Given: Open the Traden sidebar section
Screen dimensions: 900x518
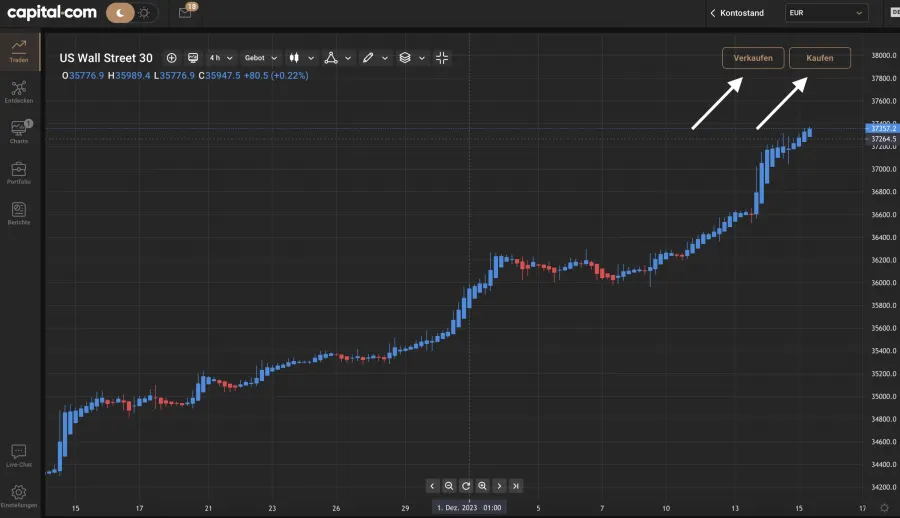Looking at the screenshot, I should pyautogui.click(x=19, y=52).
